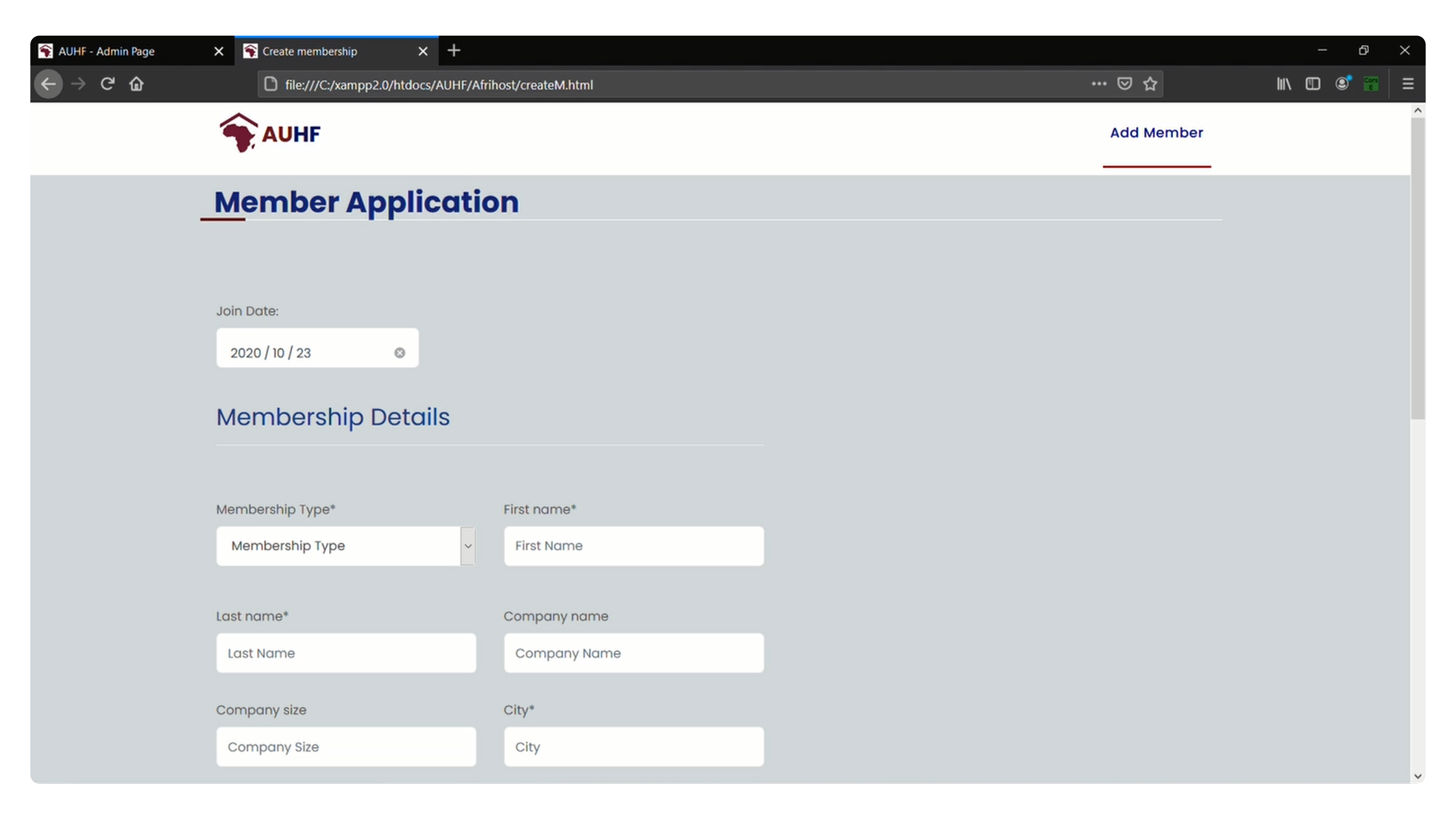Click the First name* label
This screenshot has width=1456, height=819.
(540, 509)
